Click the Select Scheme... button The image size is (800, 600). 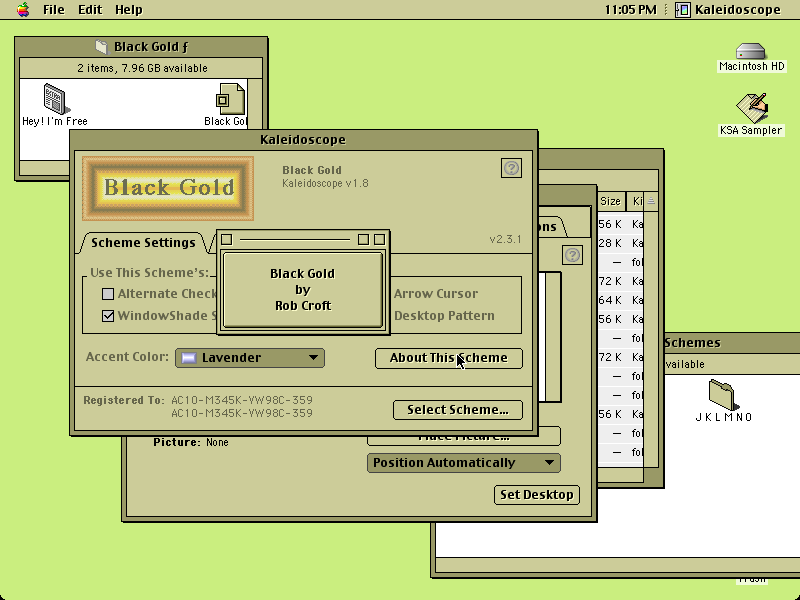(458, 410)
